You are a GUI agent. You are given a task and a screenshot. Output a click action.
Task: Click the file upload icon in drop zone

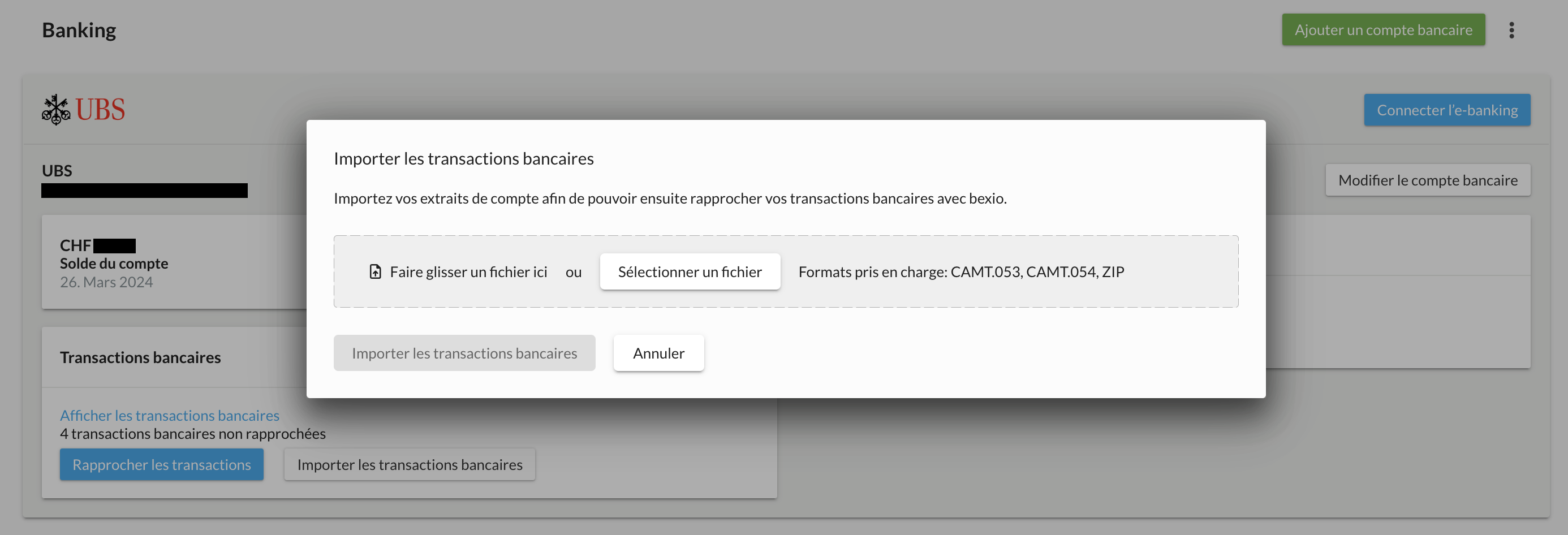point(376,271)
